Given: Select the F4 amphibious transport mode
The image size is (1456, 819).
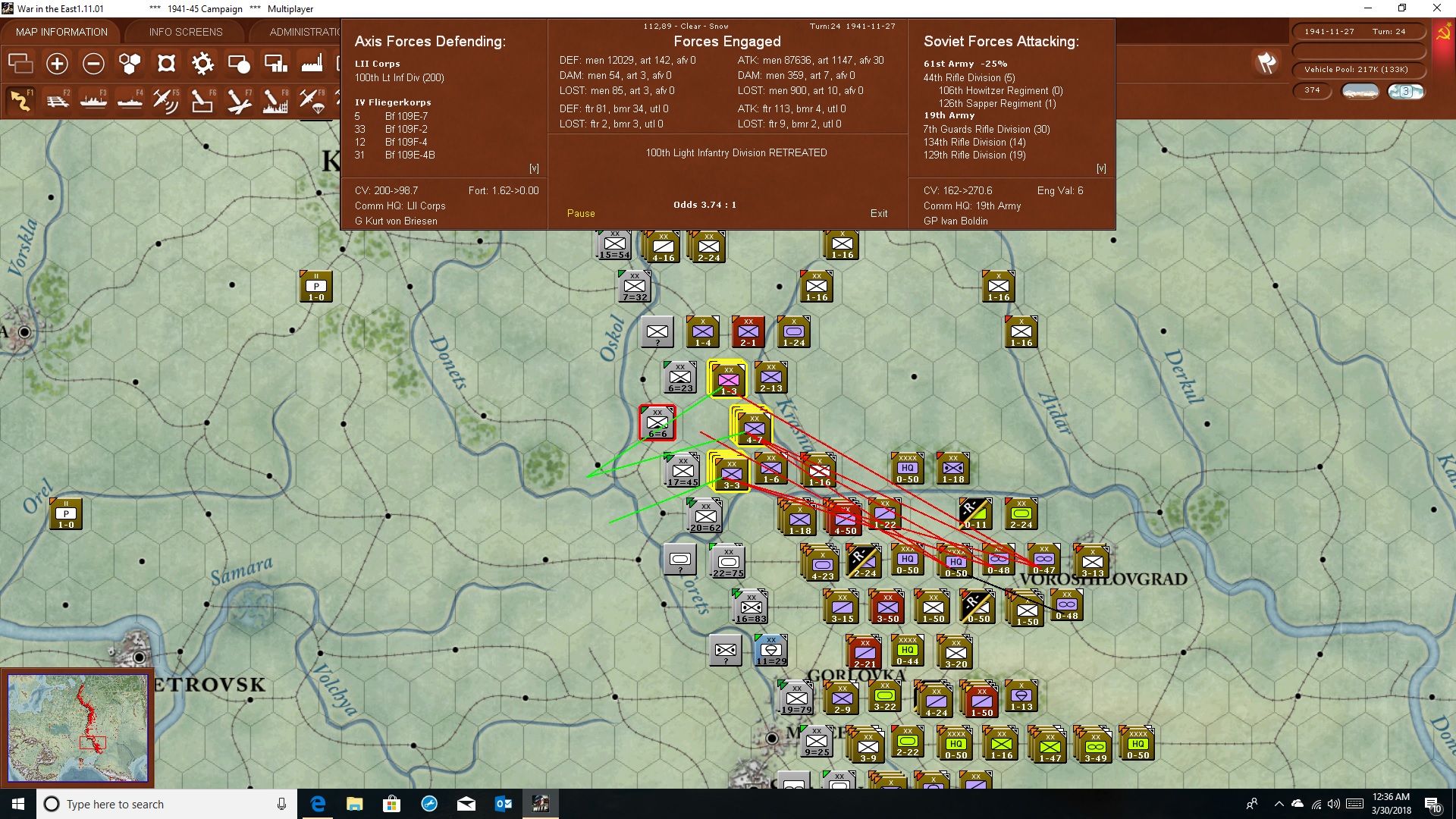Looking at the screenshot, I should (x=130, y=100).
